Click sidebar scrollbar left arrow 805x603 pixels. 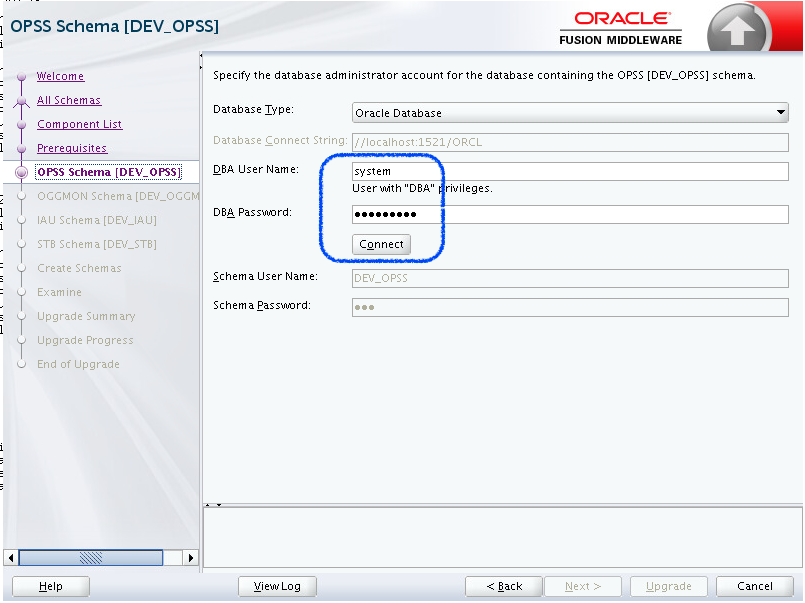point(11,557)
